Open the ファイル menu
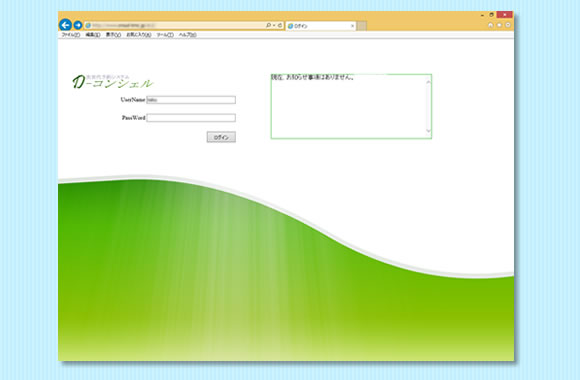Viewport: 580px width, 380px height. pyautogui.click(x=71, y=35)
